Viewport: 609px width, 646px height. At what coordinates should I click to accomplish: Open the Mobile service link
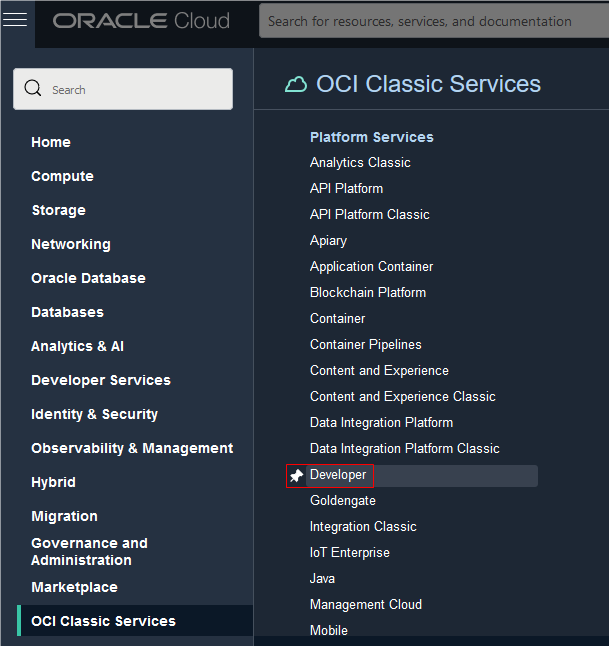(329, 630)
